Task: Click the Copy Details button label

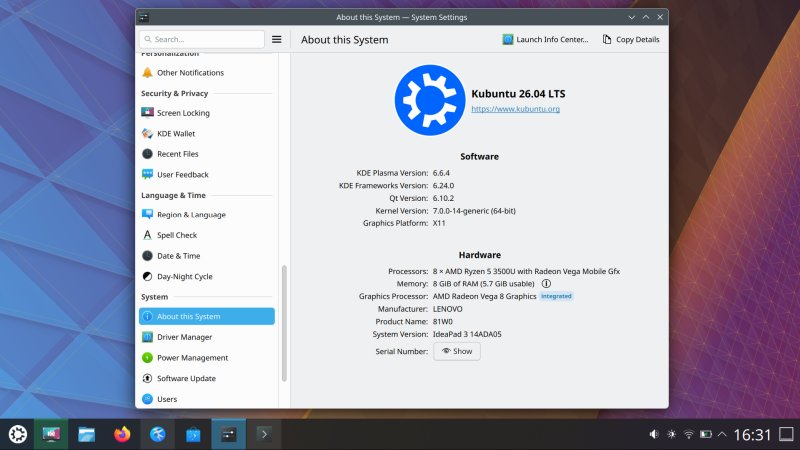Action: coord(637,39)
